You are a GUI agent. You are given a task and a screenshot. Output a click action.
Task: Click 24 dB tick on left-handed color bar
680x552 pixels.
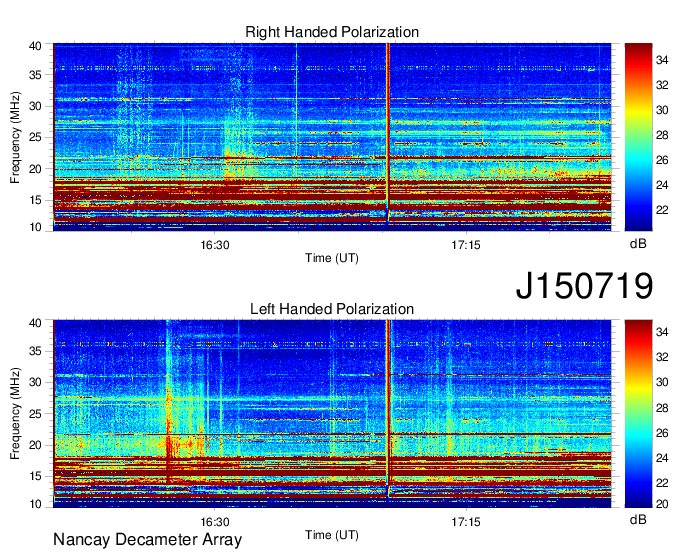(662, 458)
